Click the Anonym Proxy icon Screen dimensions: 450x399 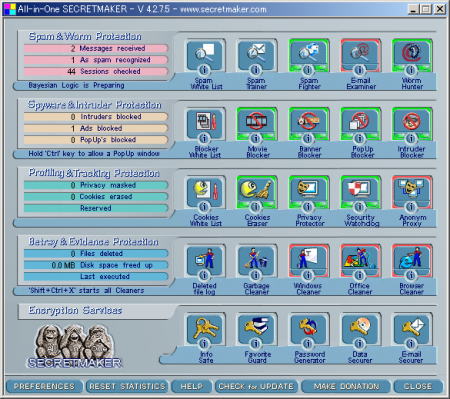(x=412, y=191)
